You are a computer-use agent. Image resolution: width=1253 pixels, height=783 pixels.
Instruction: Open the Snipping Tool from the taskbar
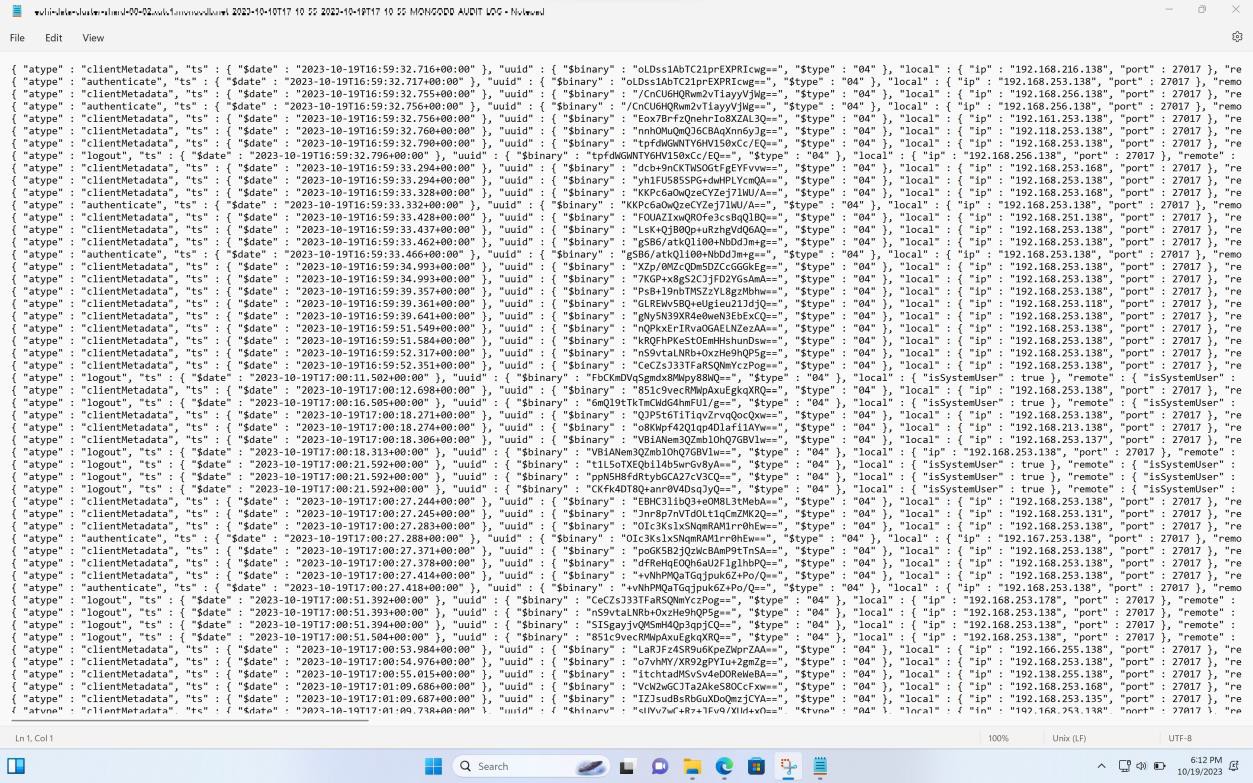click(788, 766)
